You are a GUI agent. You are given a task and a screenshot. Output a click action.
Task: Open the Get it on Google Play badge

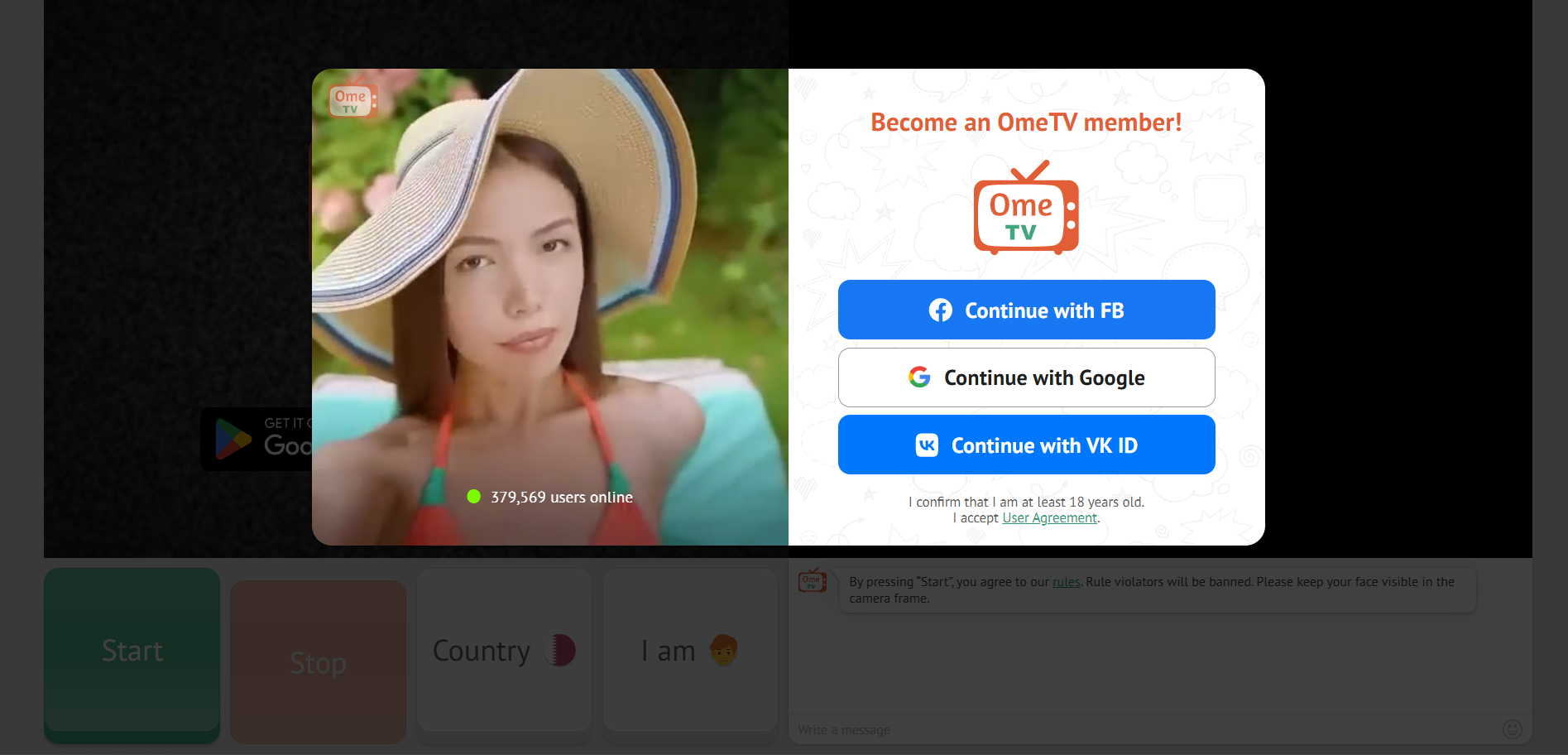click(257, 439)
